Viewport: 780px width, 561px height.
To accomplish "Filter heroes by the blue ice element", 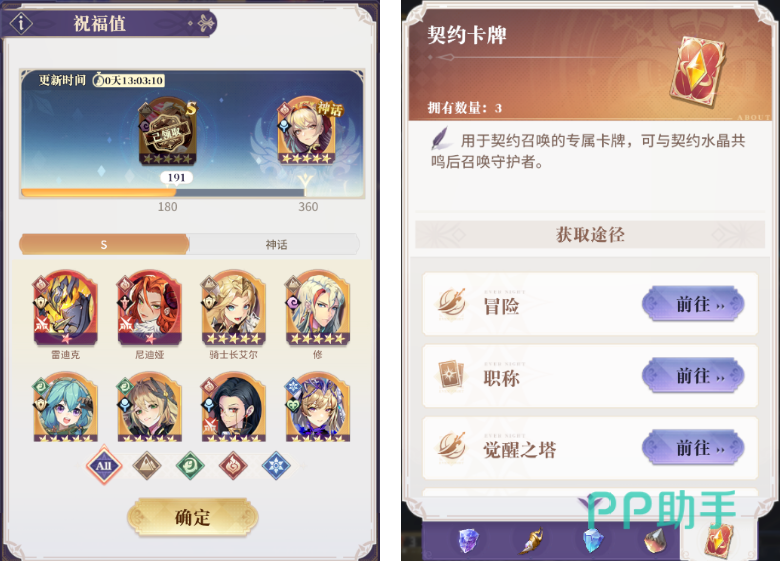I will click(276, 466).
